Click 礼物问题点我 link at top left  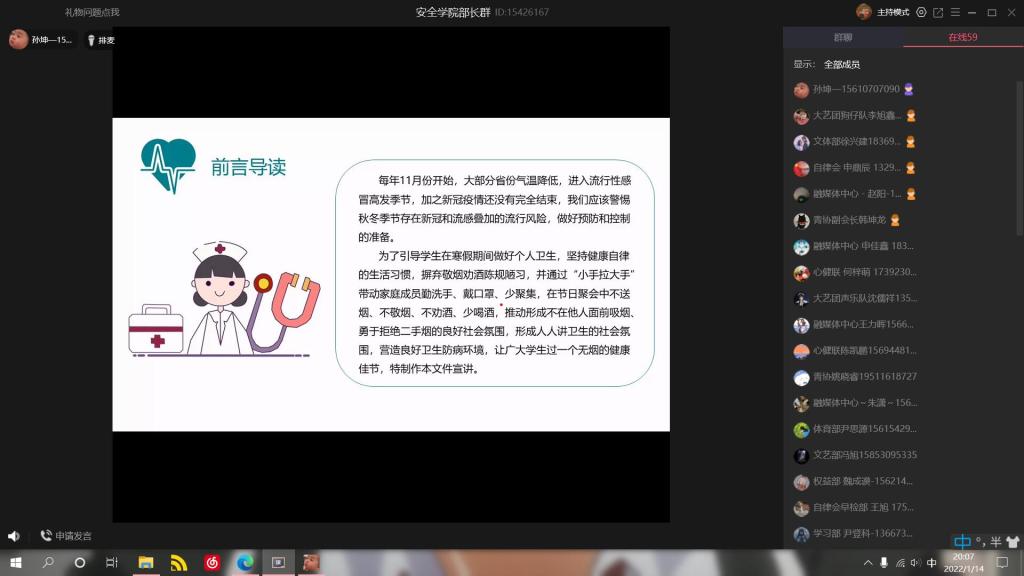tap(92, 12)
